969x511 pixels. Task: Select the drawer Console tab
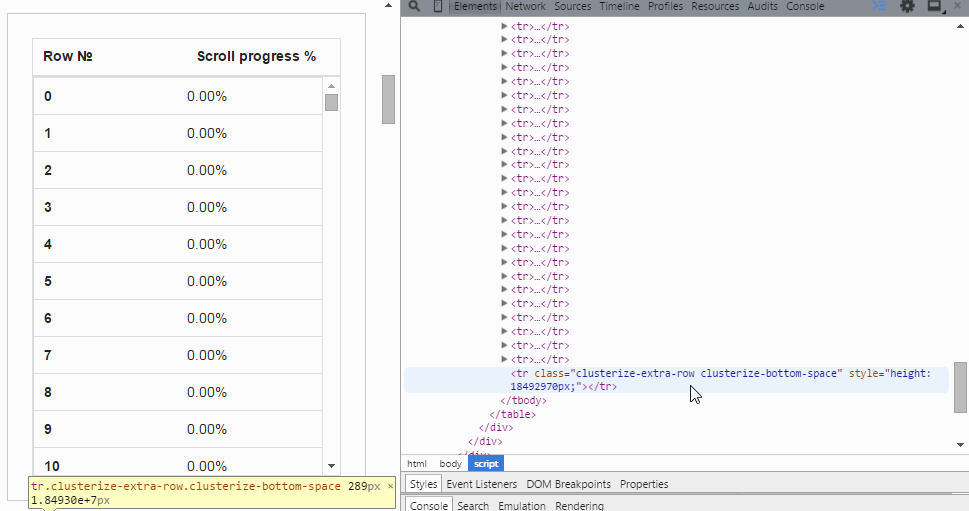(429, 505)
